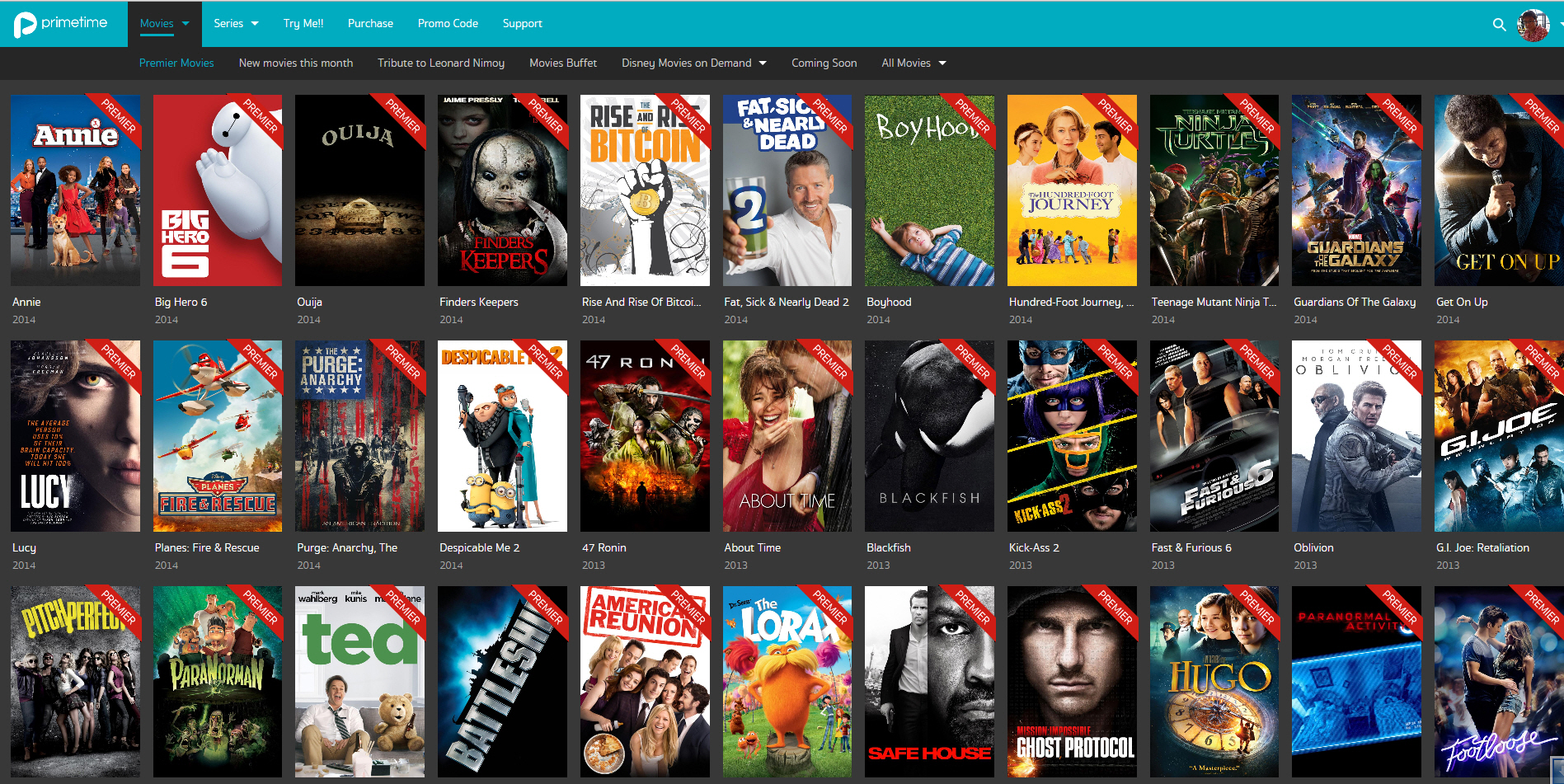Open search with the magnifier icon
The image size is (1564, 784).
1499,25
